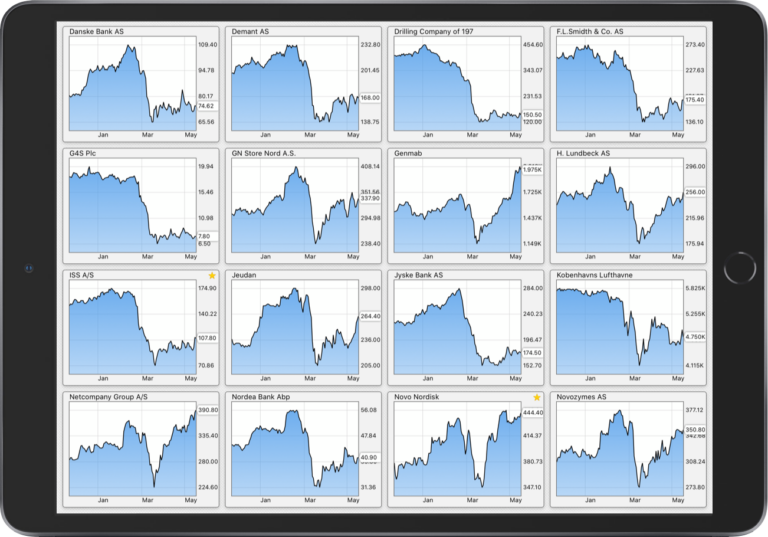Click Genmab current price 1.975K

pos(532,170)
